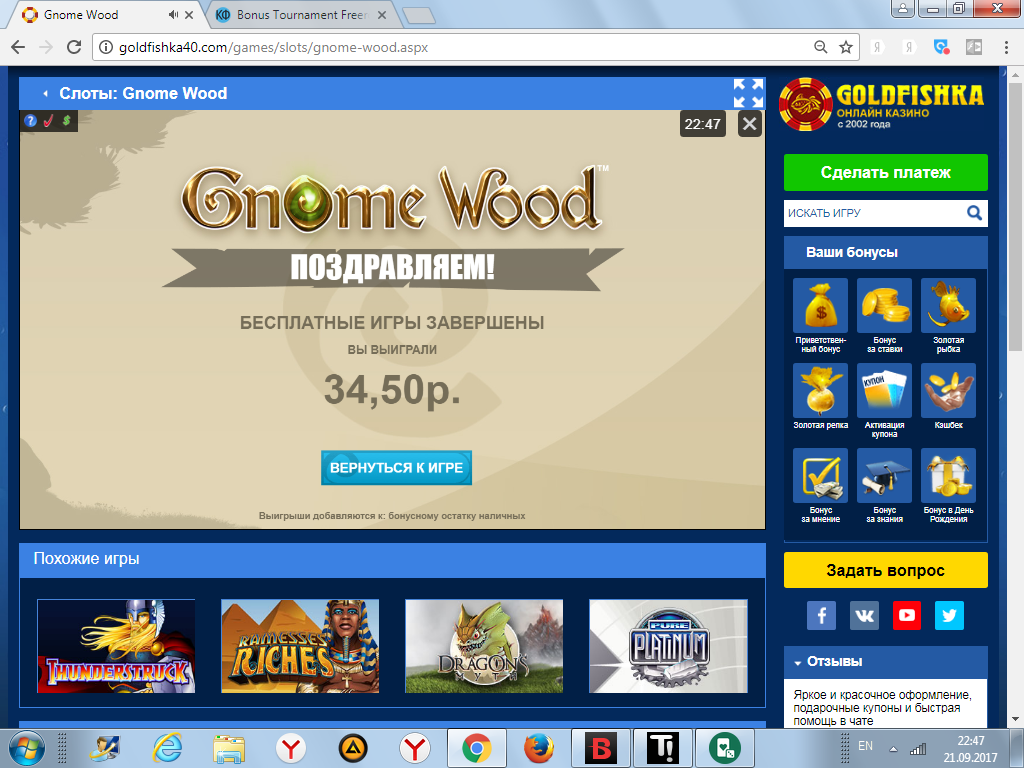
Task: Open the Windows Start menu
Action: (27, 748)
